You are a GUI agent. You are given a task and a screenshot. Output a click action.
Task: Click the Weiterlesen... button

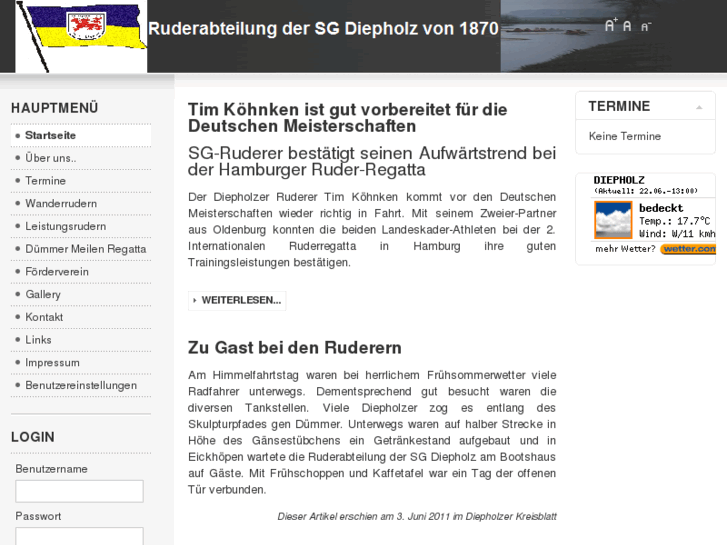point(237,301)
